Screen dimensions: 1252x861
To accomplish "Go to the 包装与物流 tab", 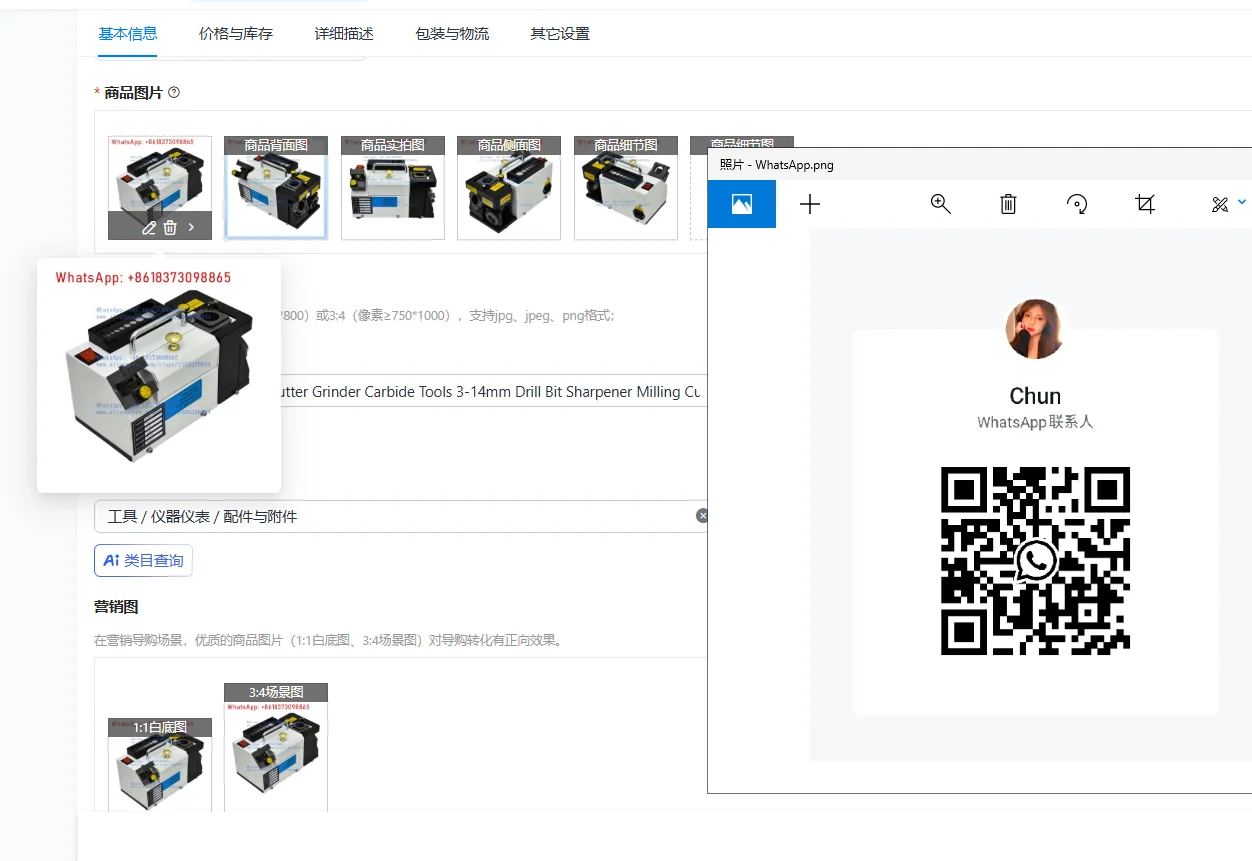I will (452, 33).
